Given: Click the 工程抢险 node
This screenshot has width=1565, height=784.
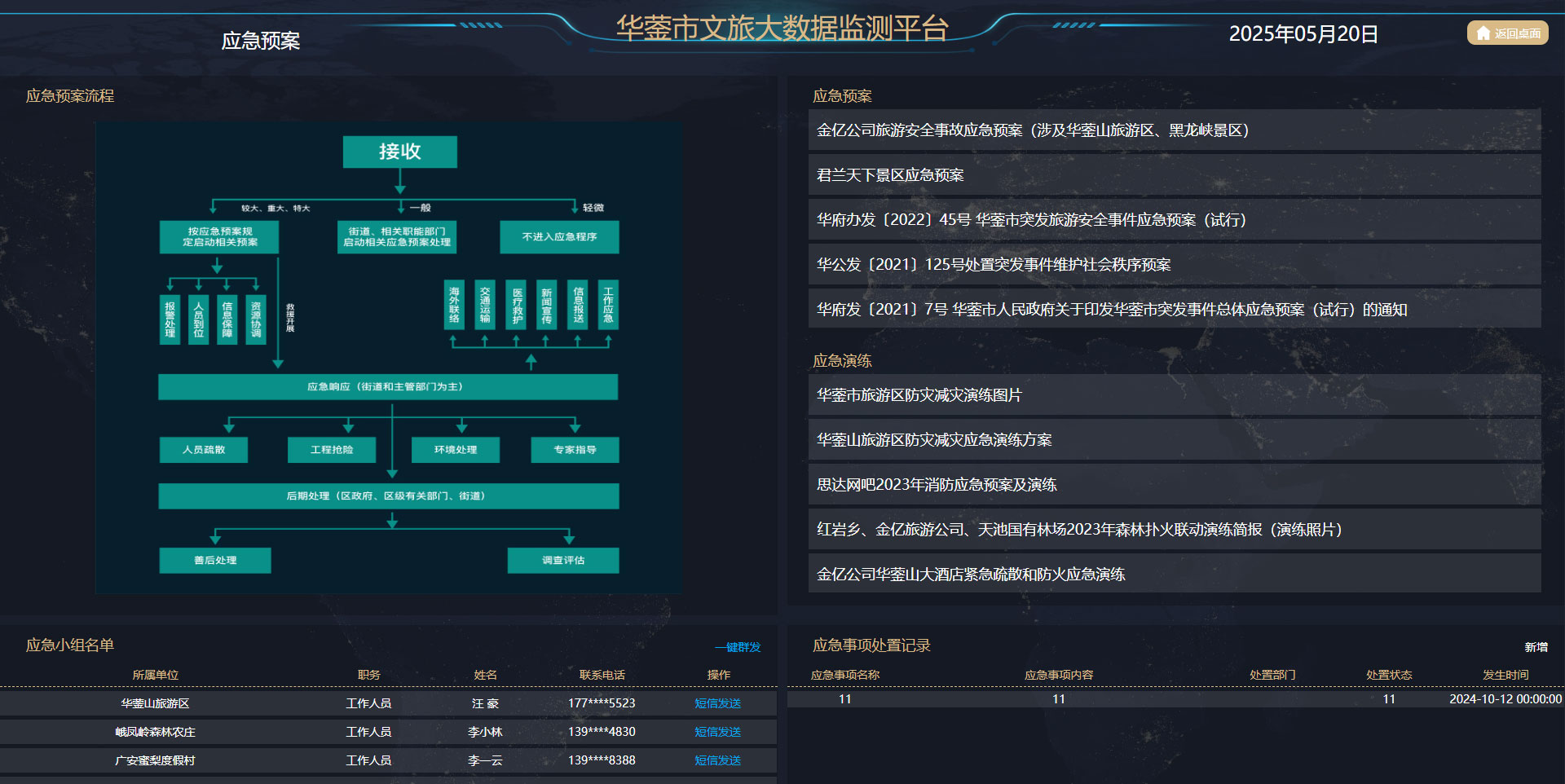Looking at the screenshot, I should [332, 450].
